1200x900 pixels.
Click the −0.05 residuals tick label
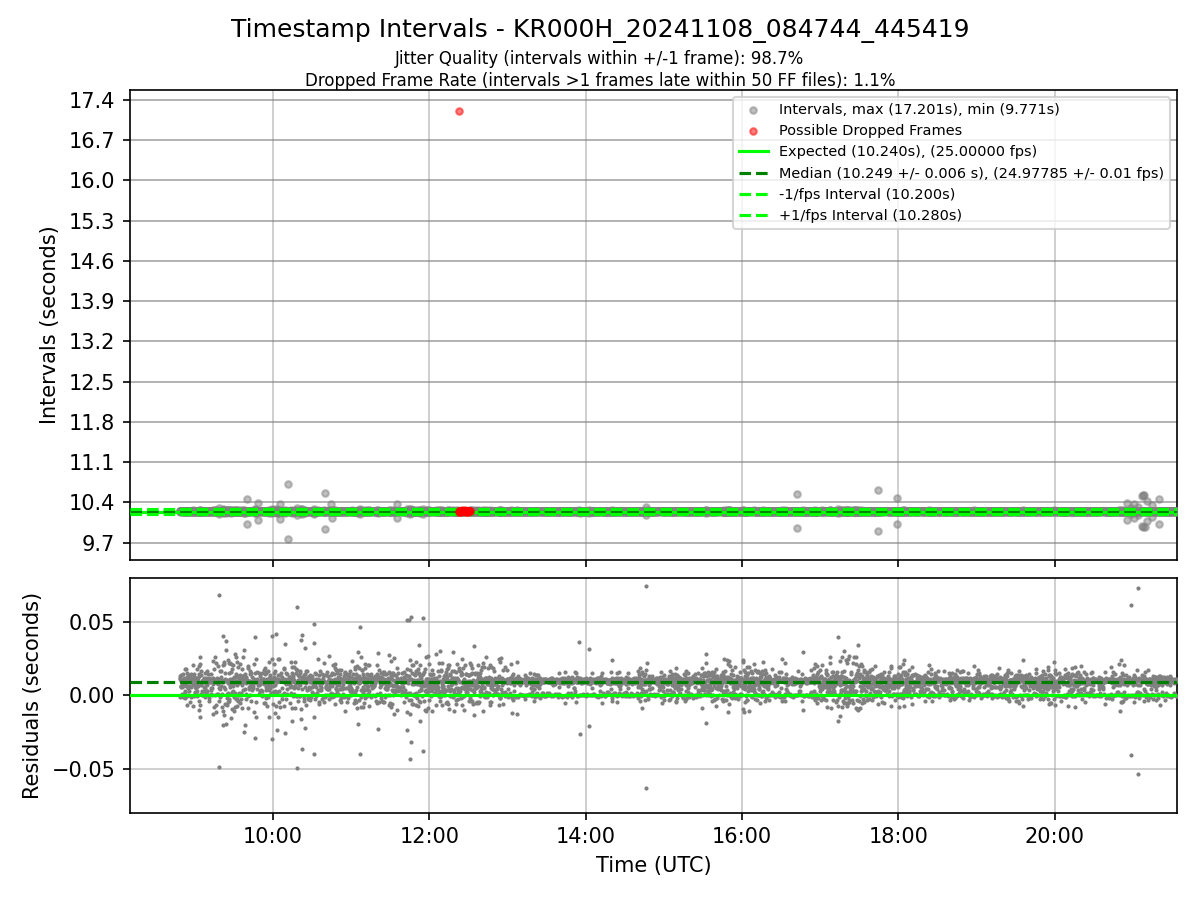click(85, 769)
